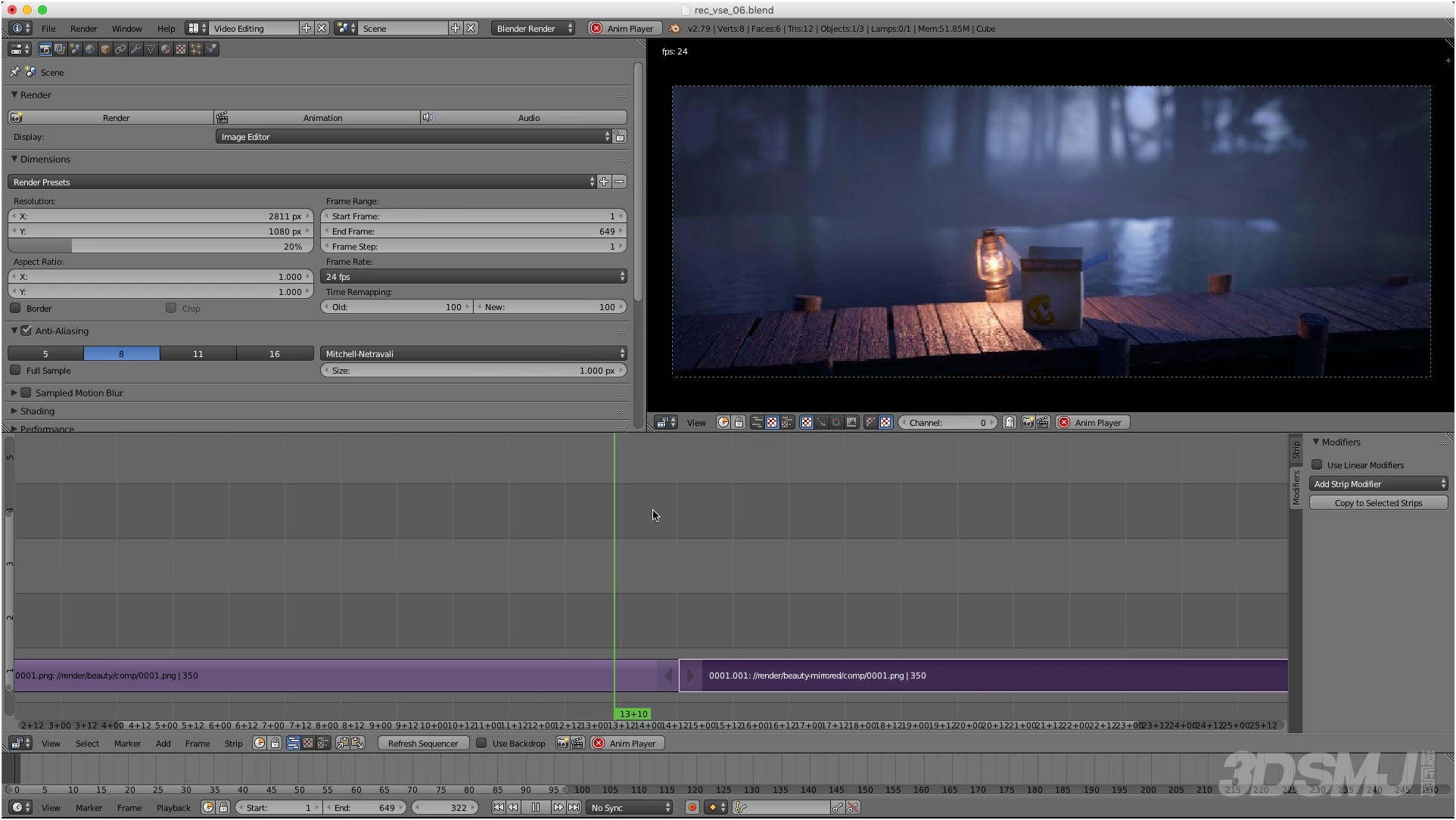Enable the Border checkbox

(x=15, y=308)
